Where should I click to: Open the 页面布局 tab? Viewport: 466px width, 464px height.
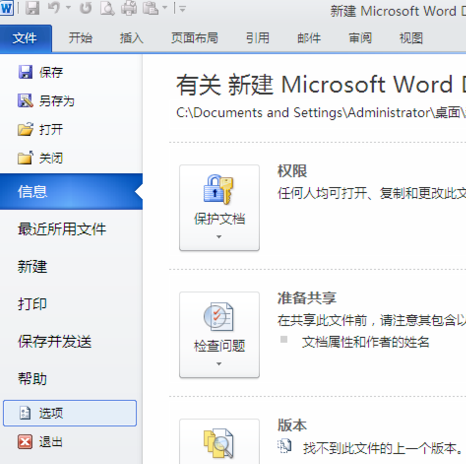click(x=195, y=38)
